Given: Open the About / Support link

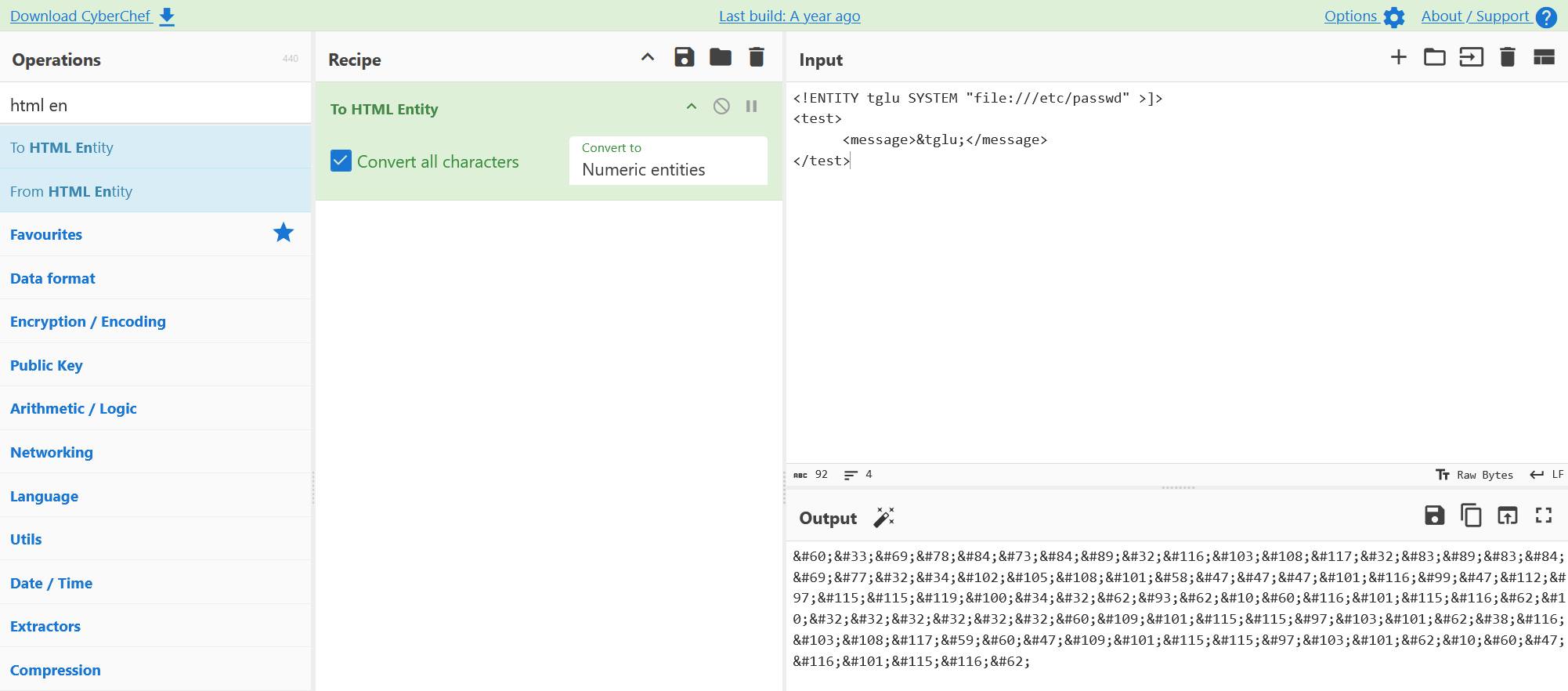Looking at the screenshot, I should [1475, 16].
